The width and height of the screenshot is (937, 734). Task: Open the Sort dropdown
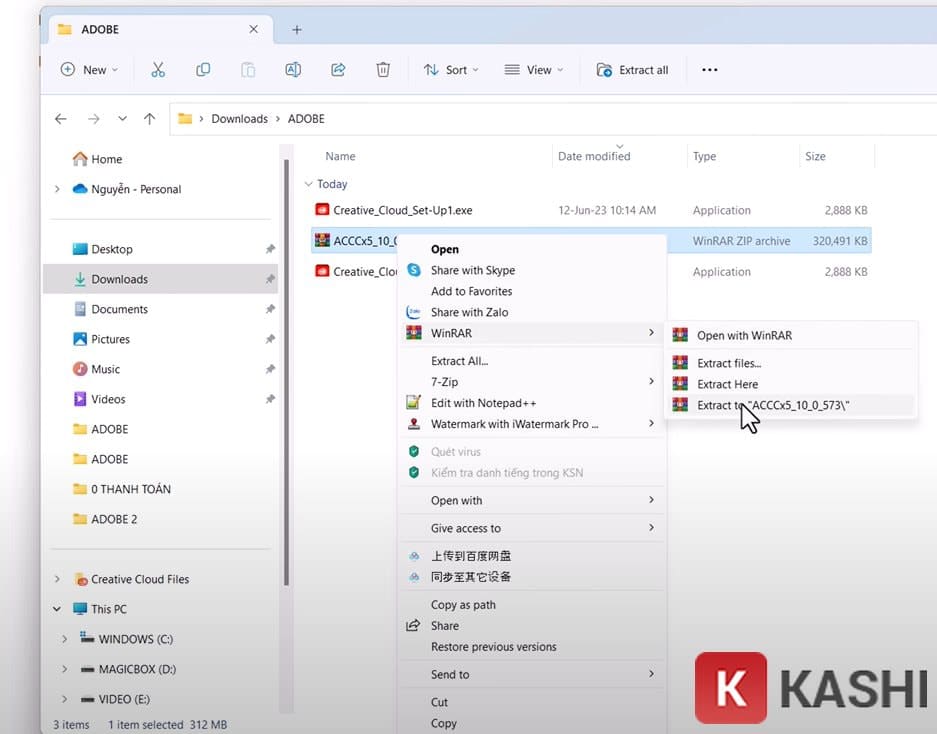(x=451, y=69)
